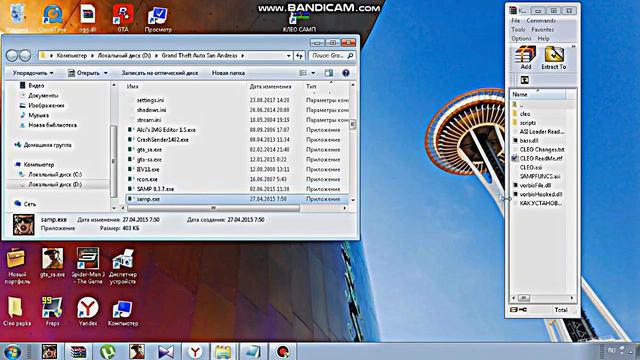Select the Новый портфель desktop icon
This screenshot has height=360, width=640.
[x=17, y=266]
